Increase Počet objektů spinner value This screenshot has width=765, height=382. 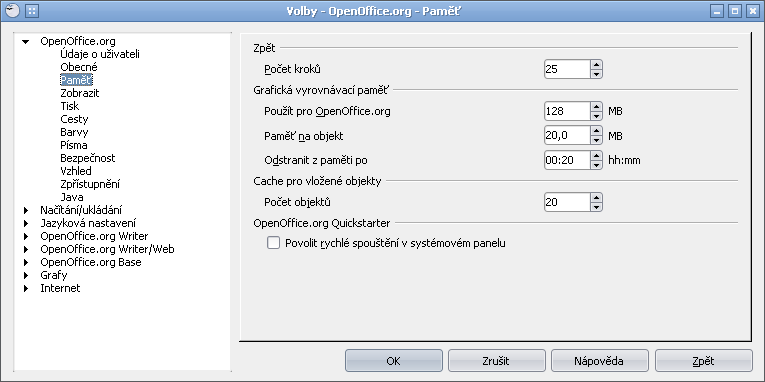[x=596, y=197]
